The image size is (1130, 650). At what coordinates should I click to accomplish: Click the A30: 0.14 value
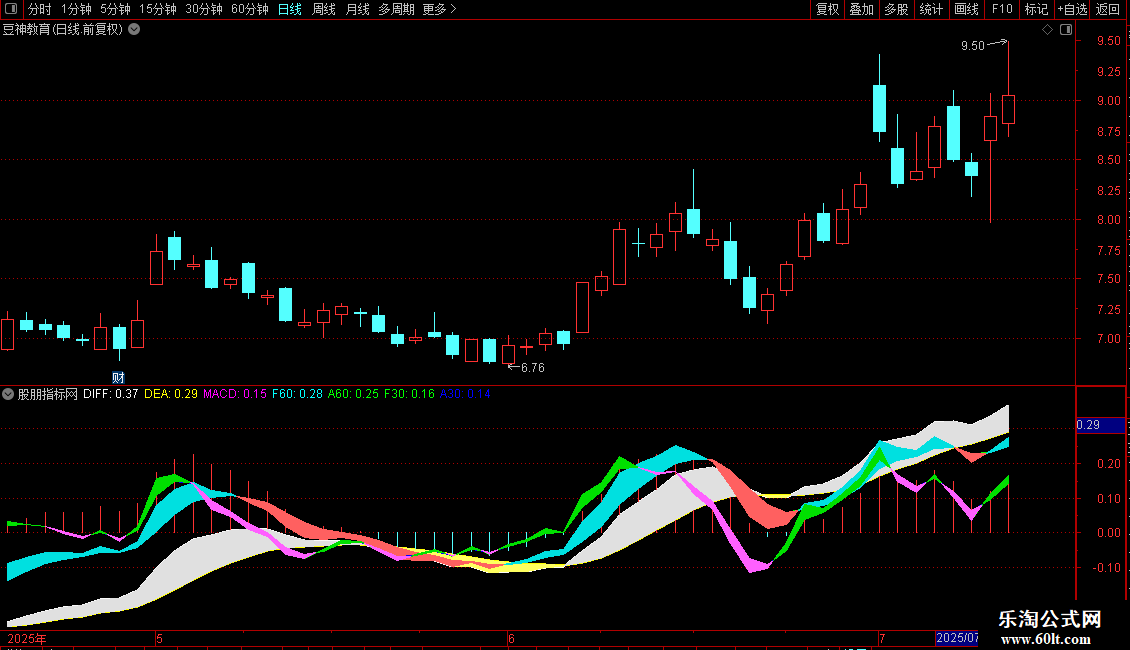tap(465, 394)
